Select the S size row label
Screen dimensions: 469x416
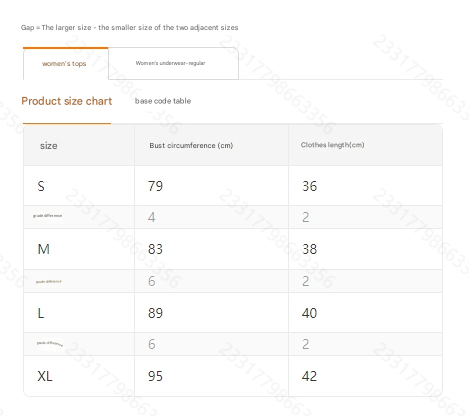41,186
